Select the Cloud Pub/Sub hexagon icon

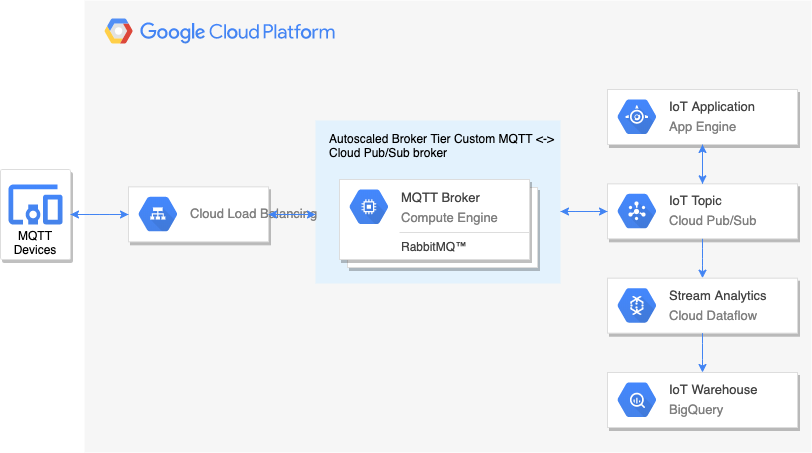(637, 211)
